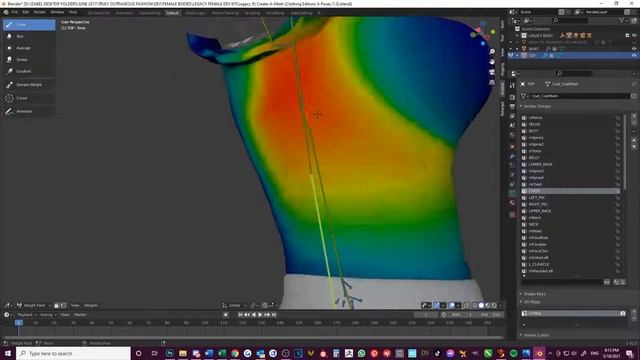The height and width of the screenshot is (360, 640).
Task: Toggle camera view icon in viewport
Action: coord(492,72)
